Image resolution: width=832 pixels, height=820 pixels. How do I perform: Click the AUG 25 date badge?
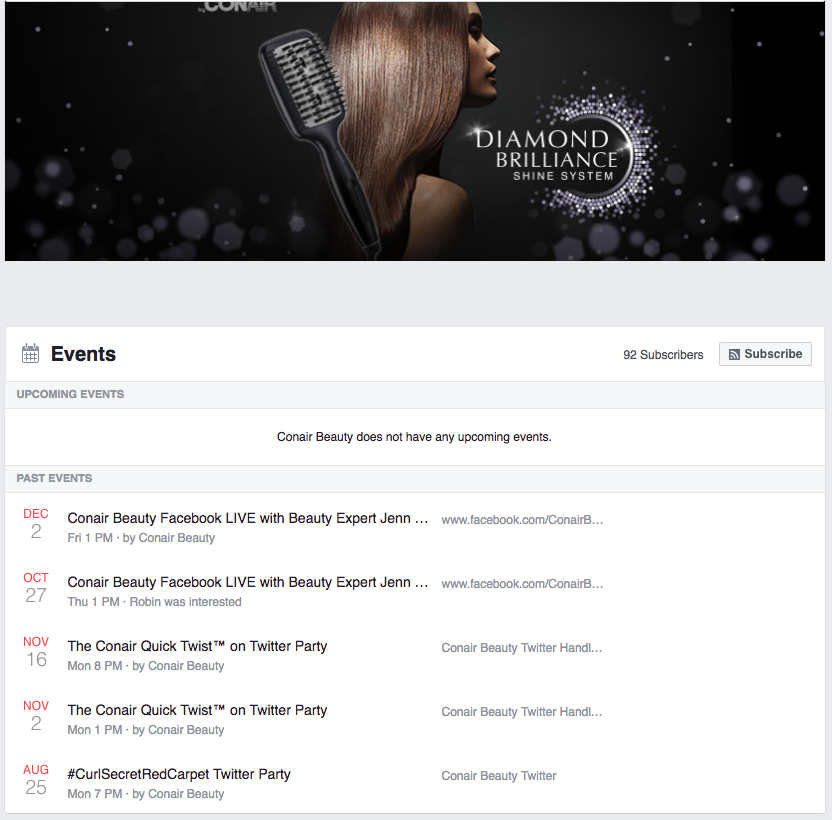point(36,780)
